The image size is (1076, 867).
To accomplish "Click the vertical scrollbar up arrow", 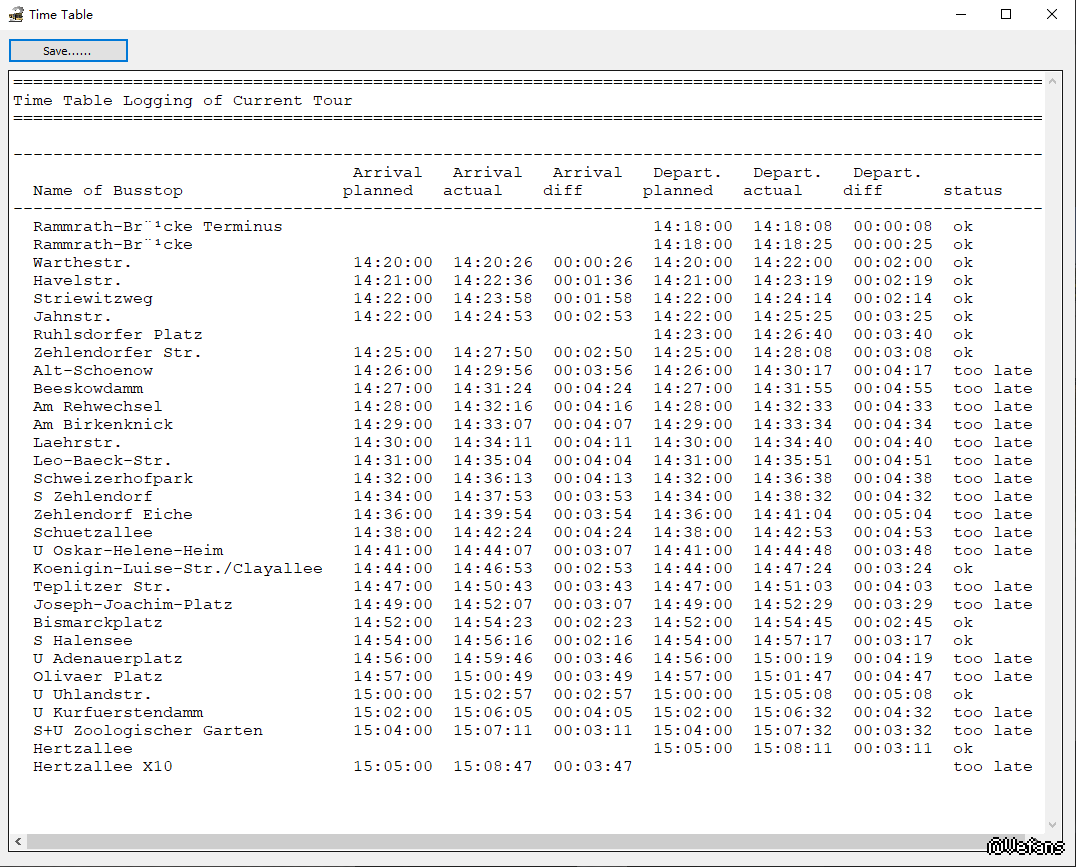I will click(x=1054, y=82).
